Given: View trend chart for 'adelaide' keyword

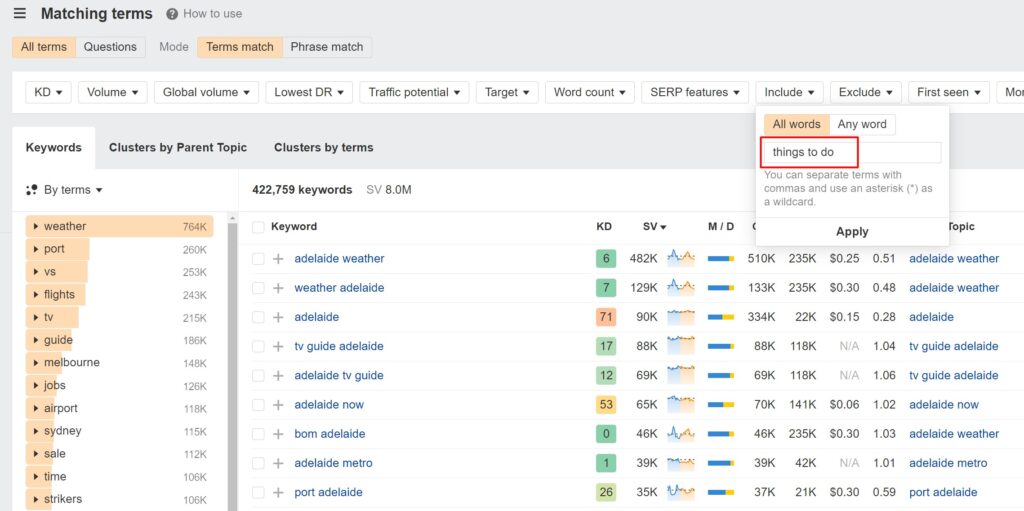Looking at the screenshot, I should 680,317.
